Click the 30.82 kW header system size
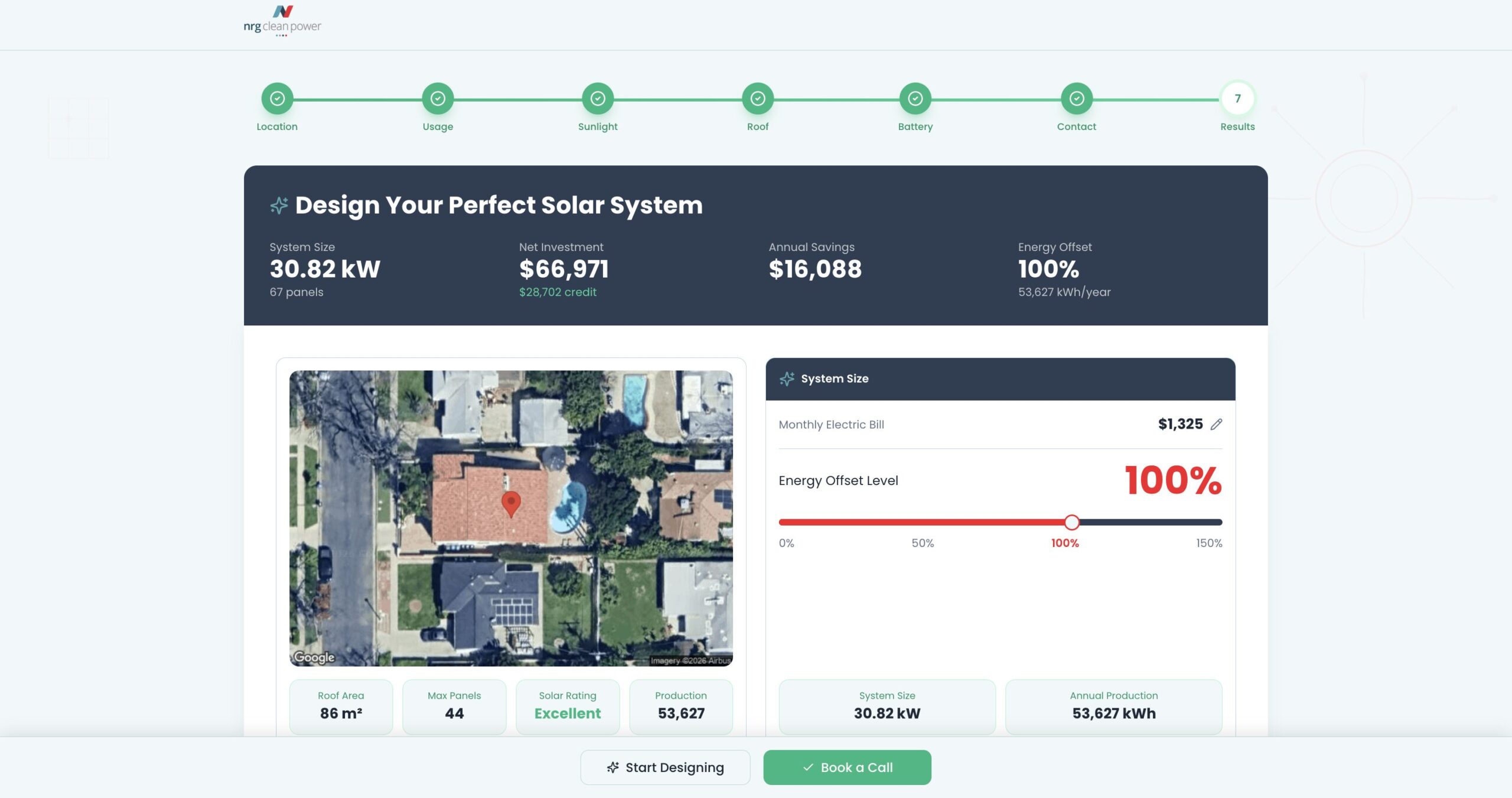The height and width of the screenshot is (798, 1512). click(x=325, y=269)
